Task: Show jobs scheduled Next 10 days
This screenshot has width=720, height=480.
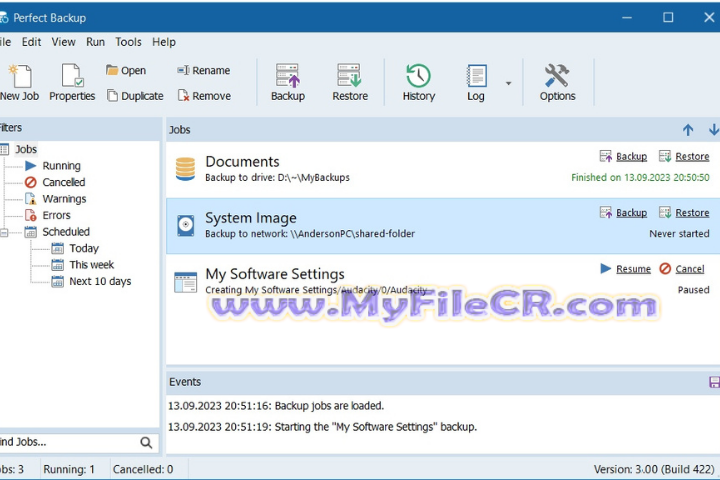Action: coord(100,282)
